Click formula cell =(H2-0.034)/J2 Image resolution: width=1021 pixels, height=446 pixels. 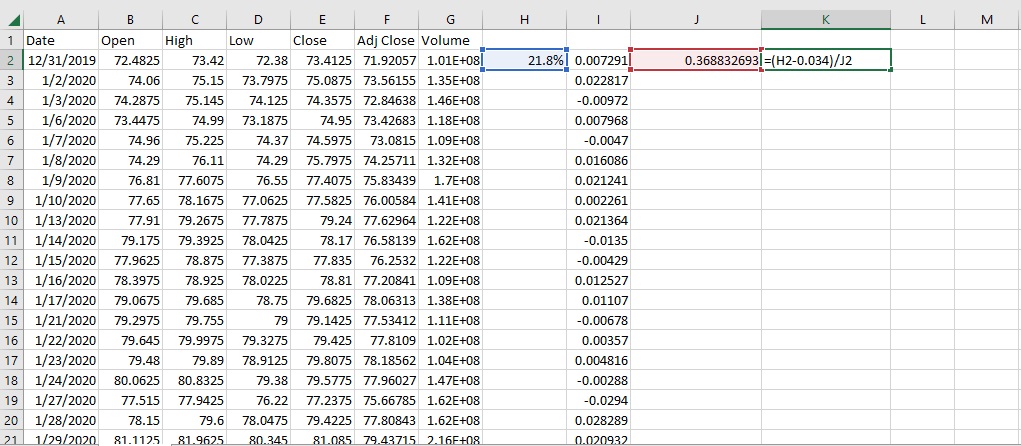tap(825, 61)
